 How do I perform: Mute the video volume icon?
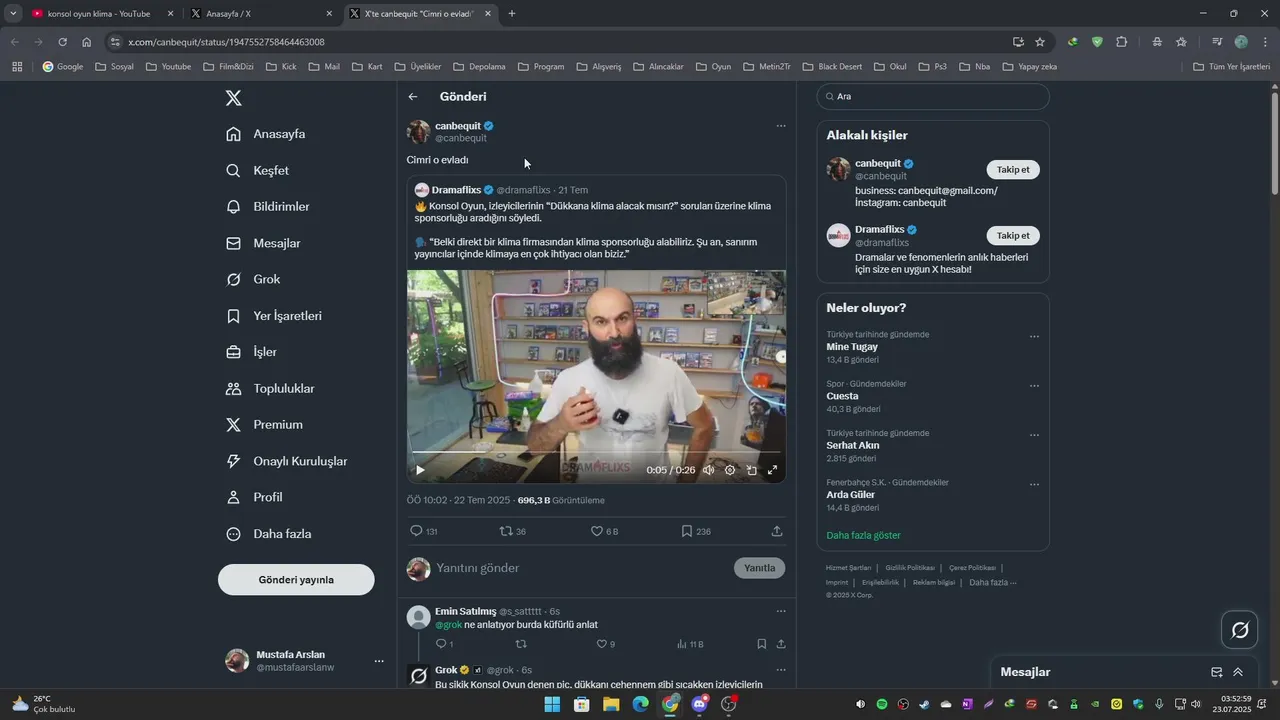708,470
